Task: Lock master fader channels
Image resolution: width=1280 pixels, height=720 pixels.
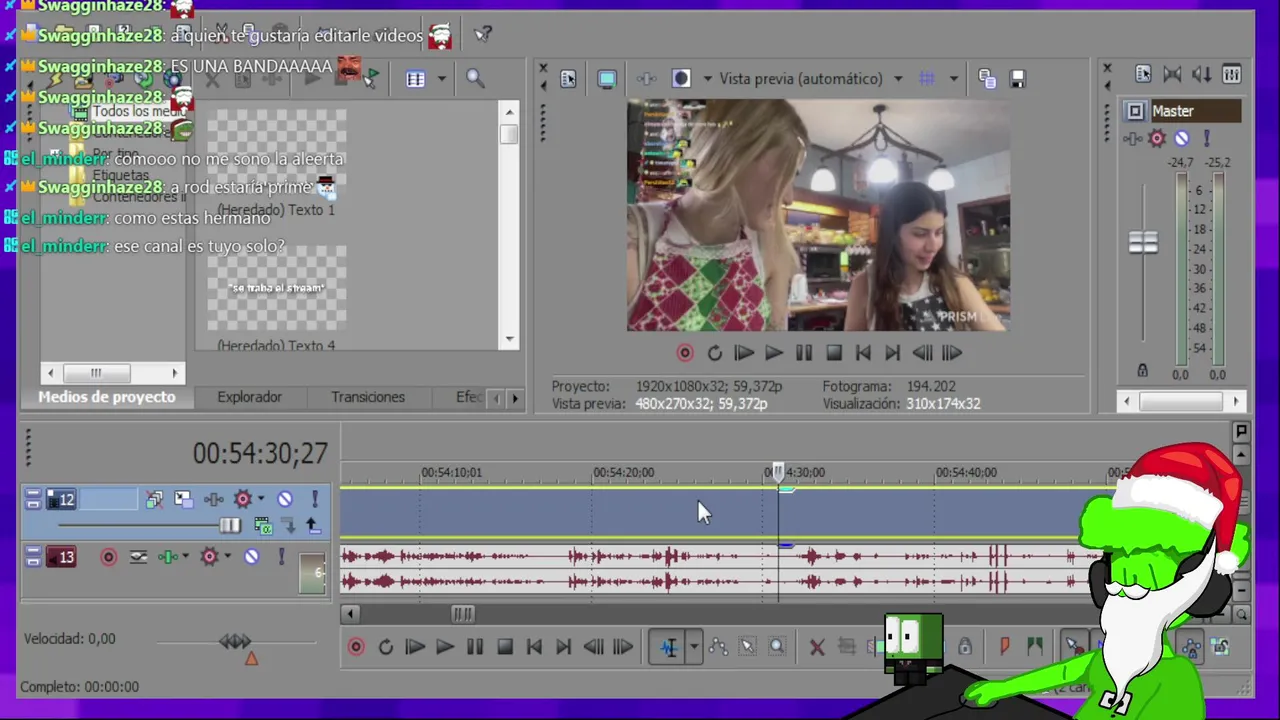Action: (1143, 371)
